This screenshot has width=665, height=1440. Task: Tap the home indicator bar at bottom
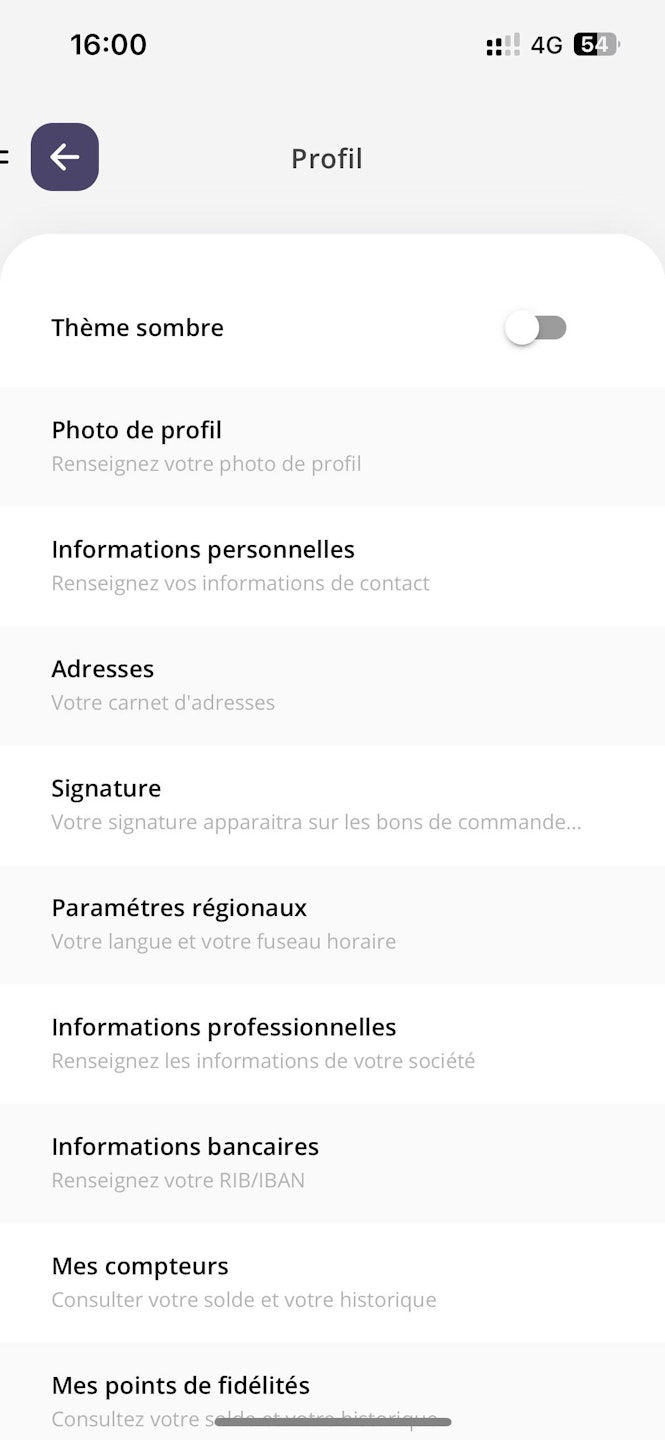click(332, 1421)
